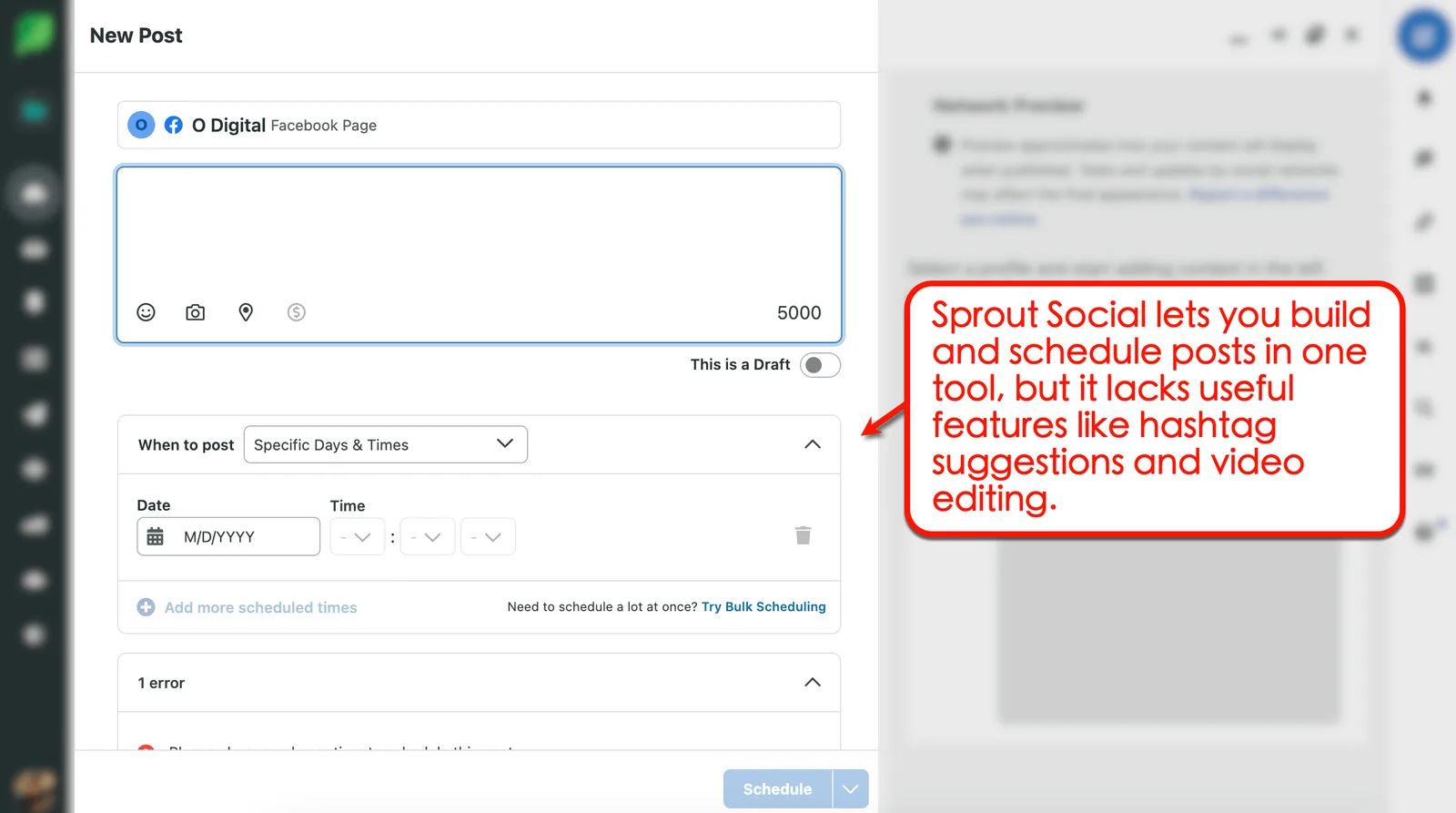This screenshot has width=1456, height=813.
Task: Open the Specific Days & Times dropdown
Action: coord(386,444)
